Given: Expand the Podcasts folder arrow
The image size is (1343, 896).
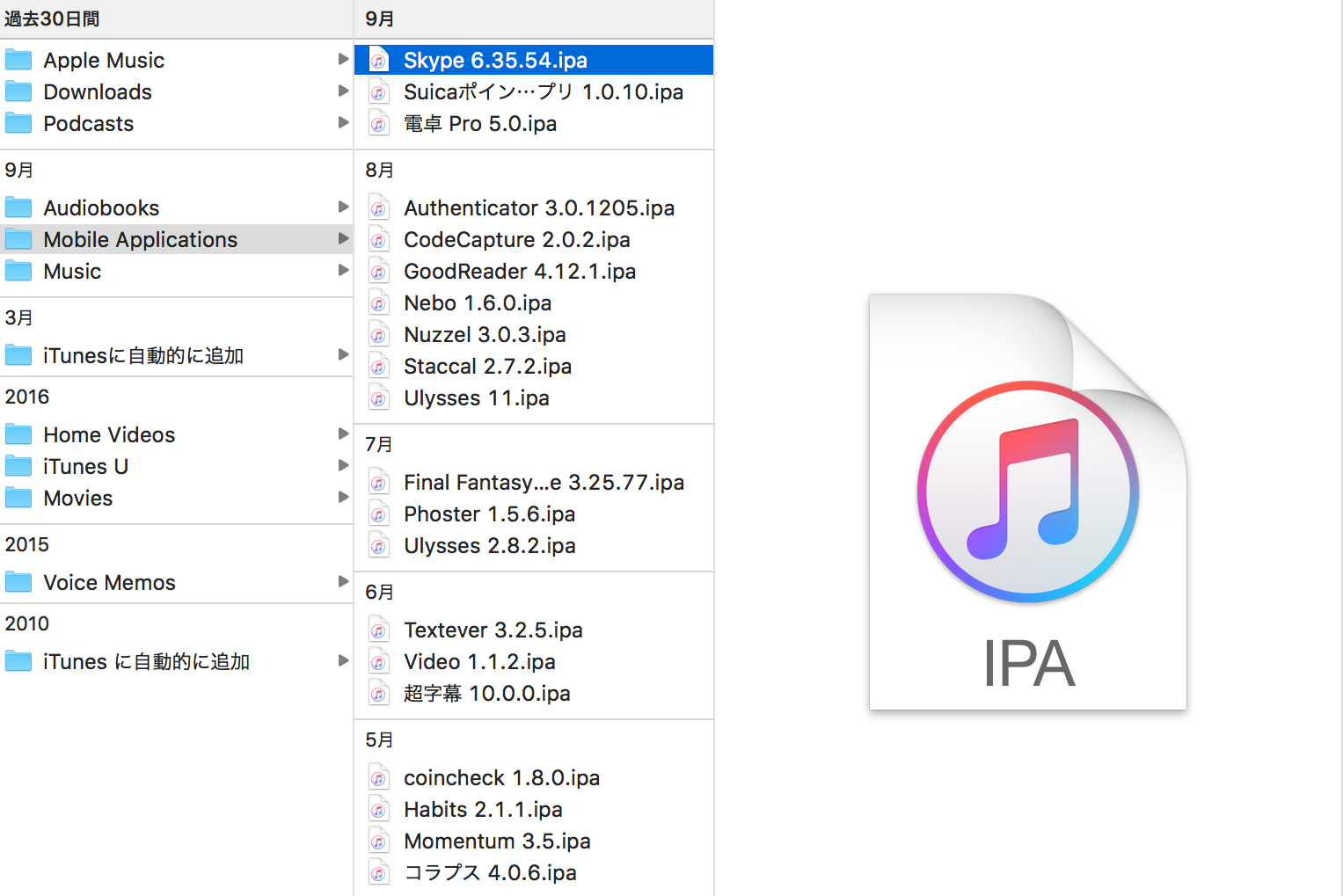Looking at the screenshot, I should point(343,122).
